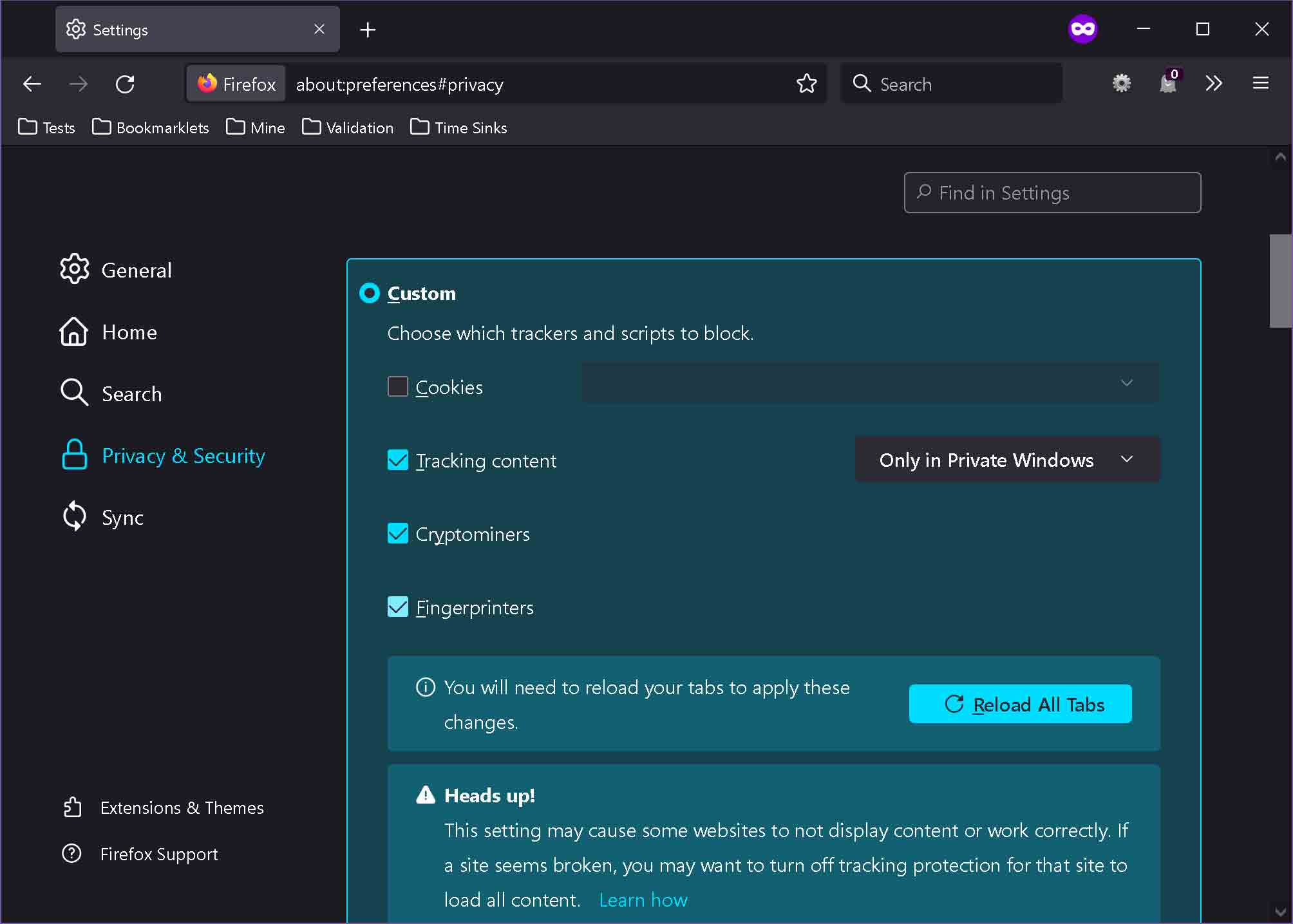Uncheck the Fingerprinters checkbox
Image resolution: width=1293 pixels, height=924 pixels.
pos(398,607)
